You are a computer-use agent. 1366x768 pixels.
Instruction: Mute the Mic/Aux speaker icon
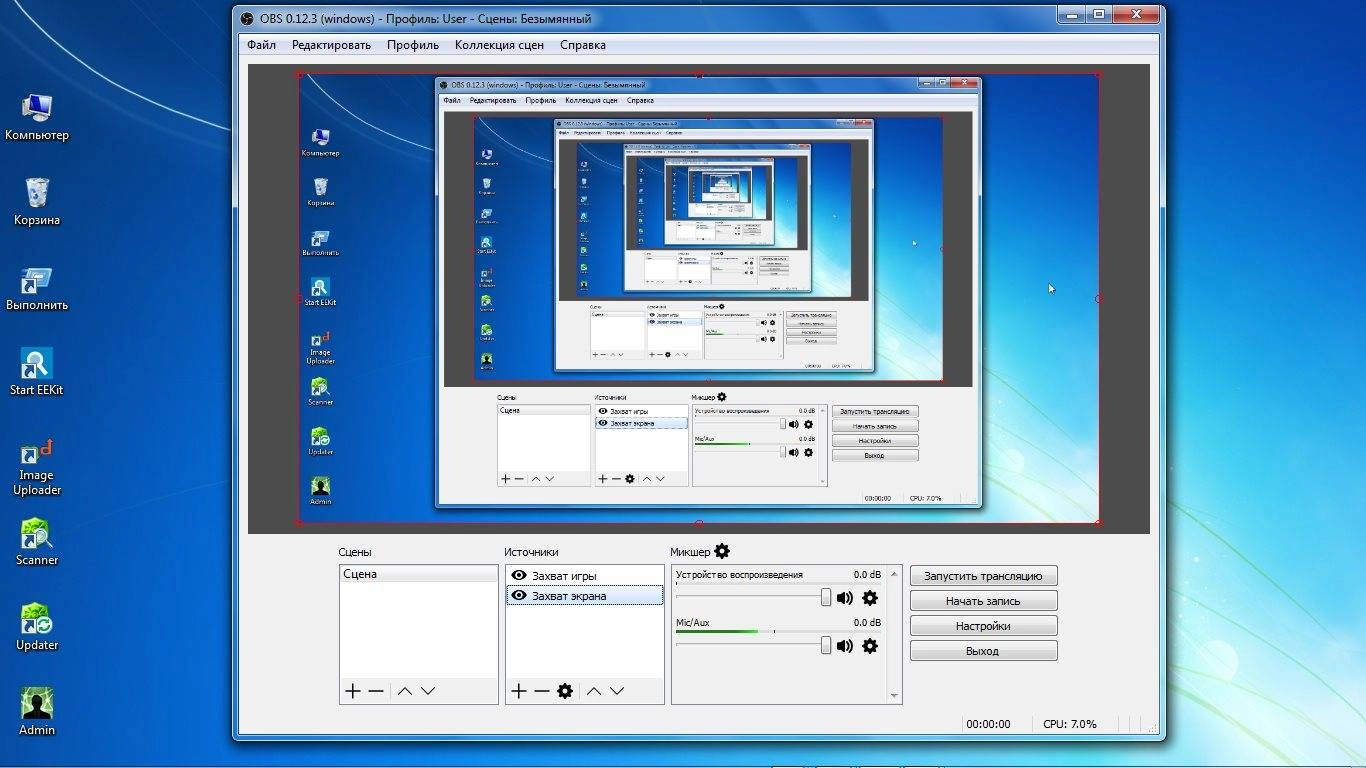pyautogui.click(x=845, y=646)
